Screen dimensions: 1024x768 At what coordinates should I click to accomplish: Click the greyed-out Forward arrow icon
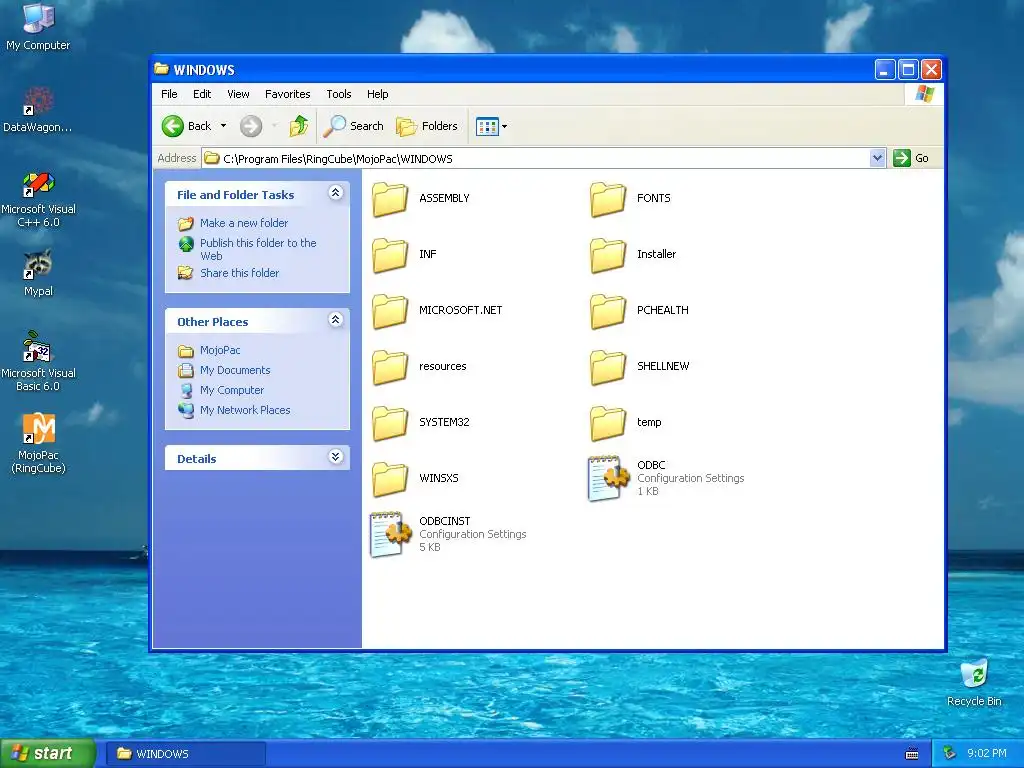(x=251, y=126)
